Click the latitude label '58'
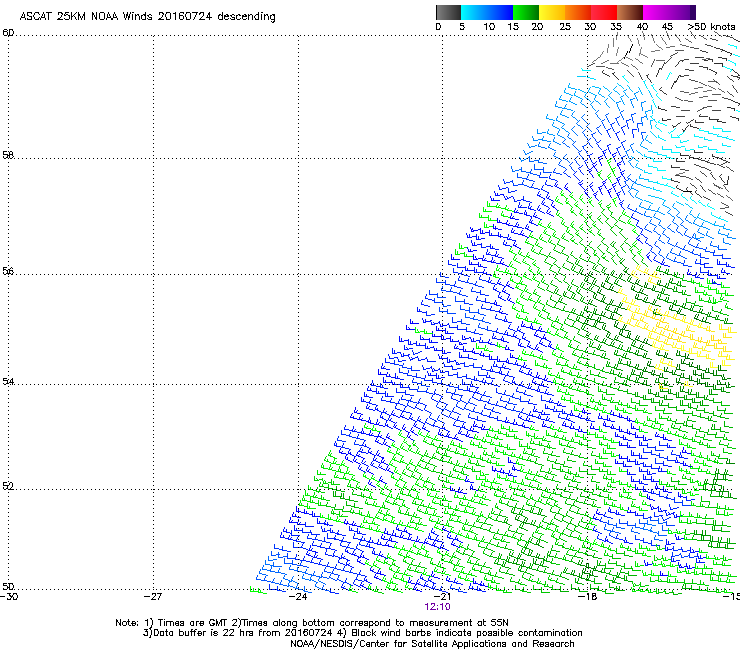This screenshot has width=740, height=650. (x=8, y=155)
